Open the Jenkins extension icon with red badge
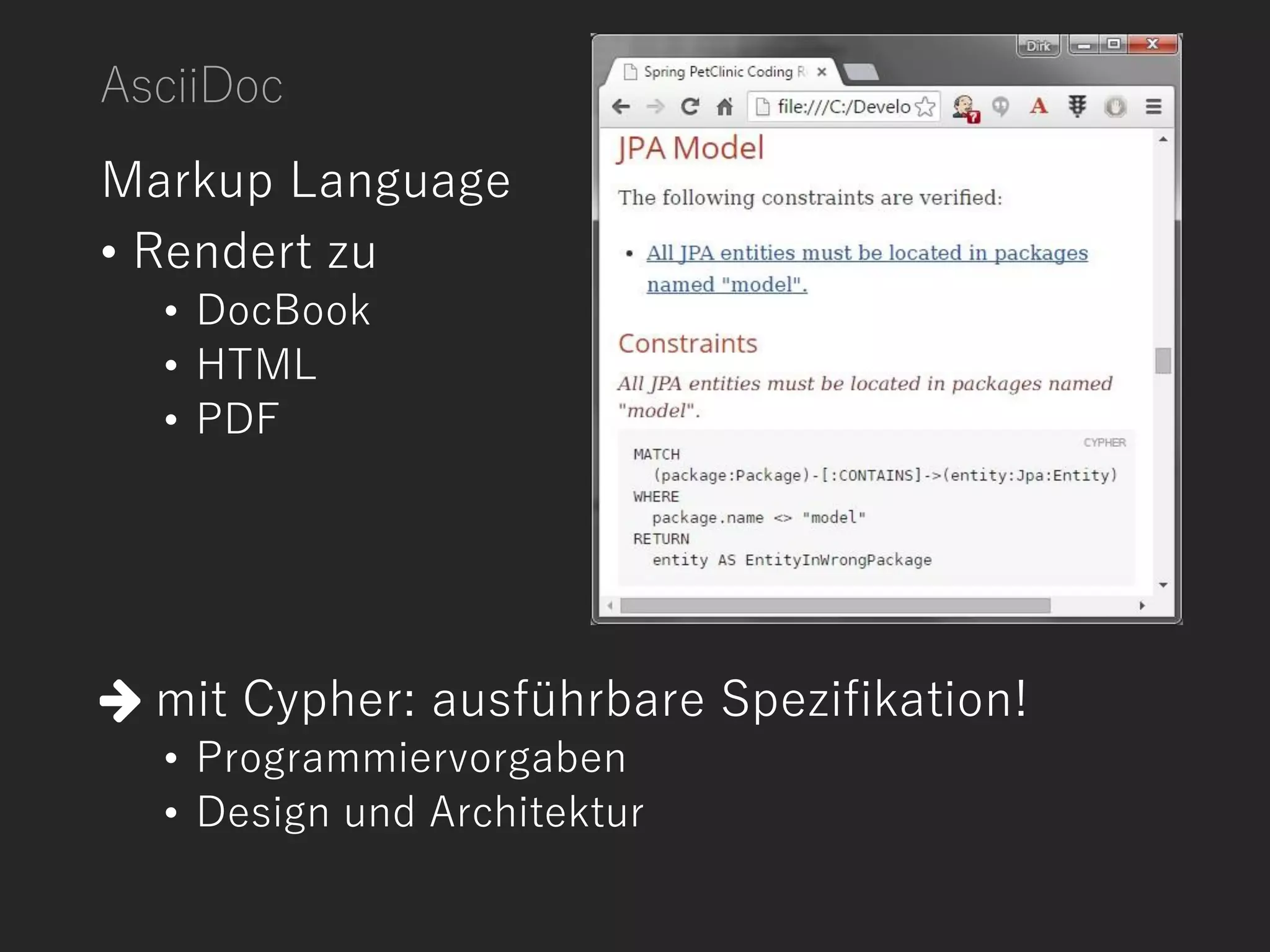The width and height of the screenshot is (1270, 952). coord(965,108)
